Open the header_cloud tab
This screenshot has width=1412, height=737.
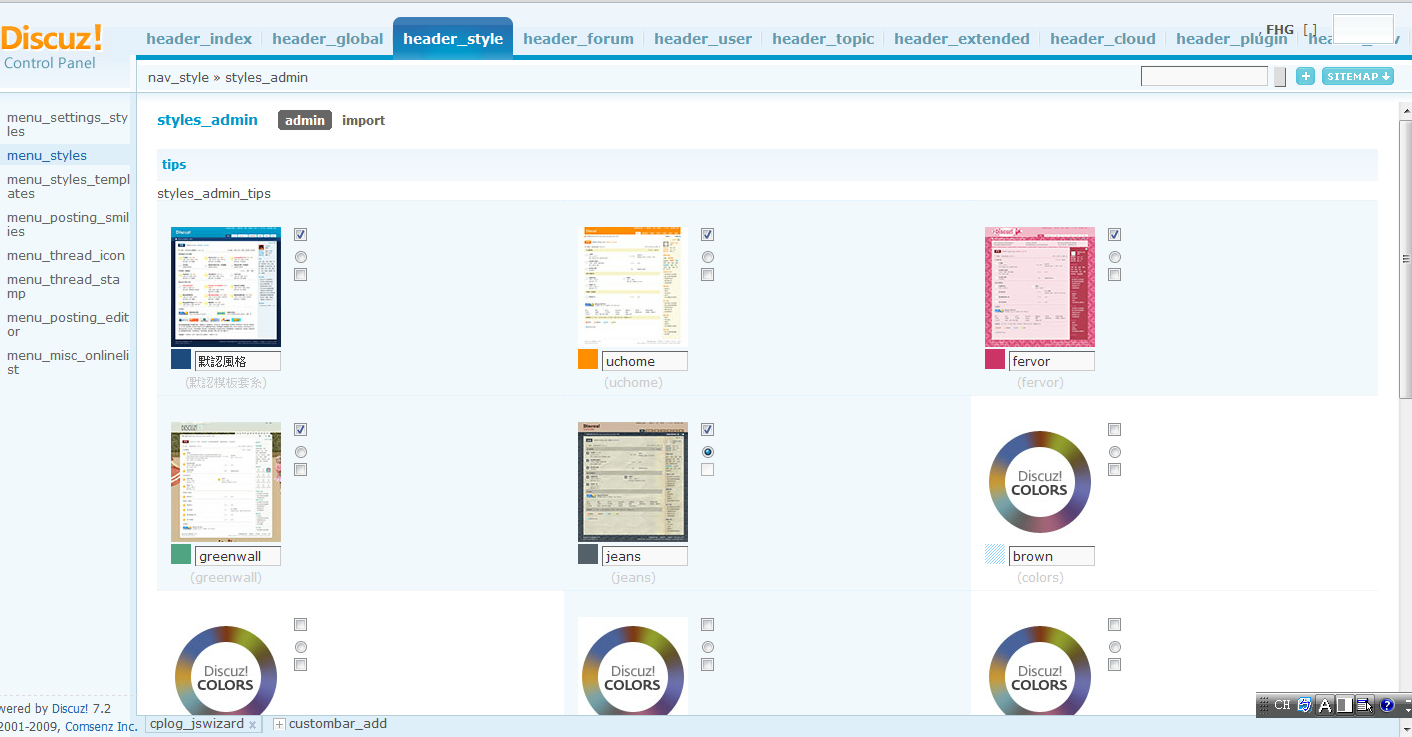1103,39
